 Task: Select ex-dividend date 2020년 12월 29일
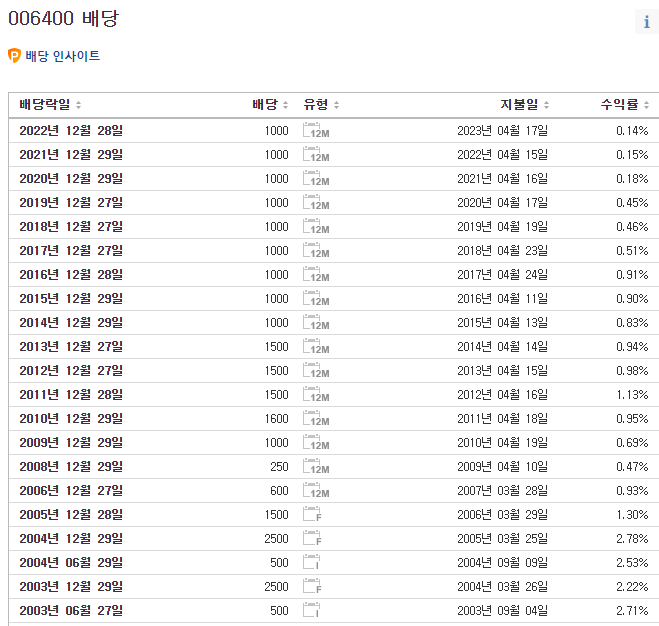71,178
